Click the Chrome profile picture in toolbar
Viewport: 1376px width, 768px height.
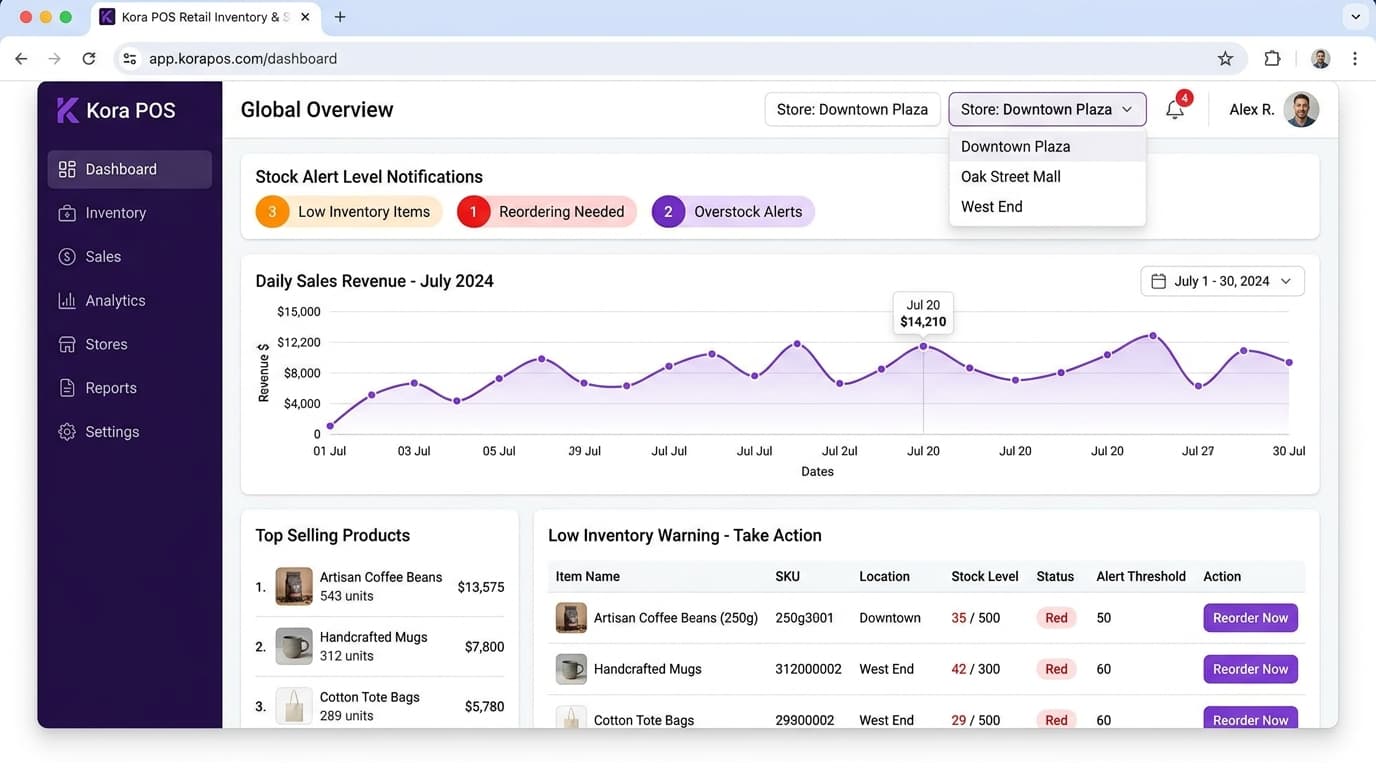click(1321, 59)
